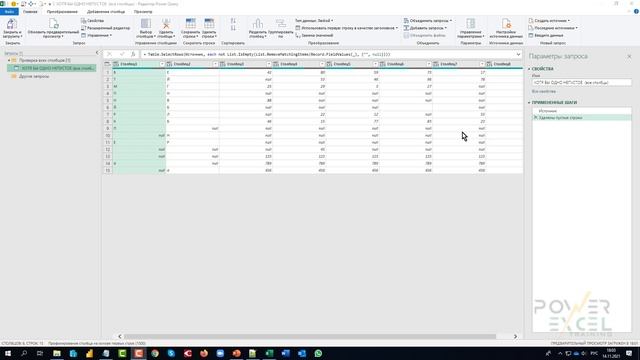640x360 pixels.
Task: Click the Group By (Группировать по) icon
Action: coord(281,24)
